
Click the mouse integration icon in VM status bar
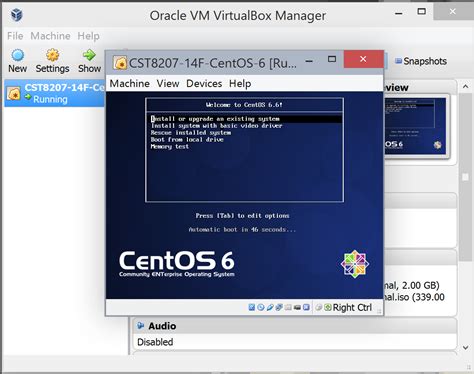click(x=319, y=307)
